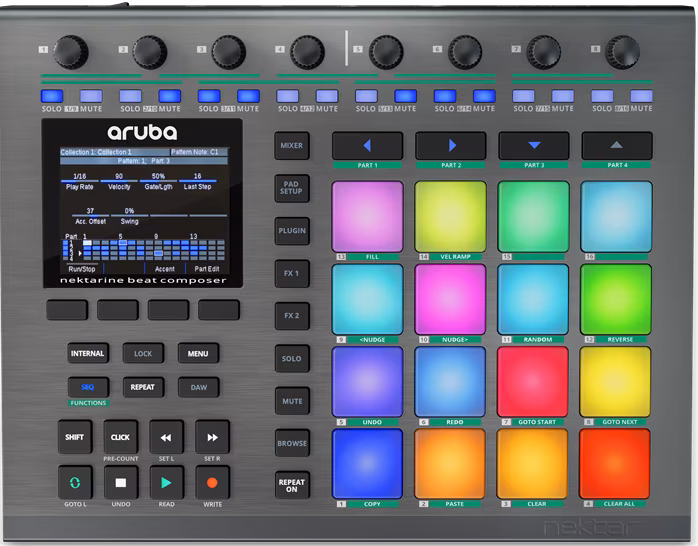Toggle MUTE for channel 5/13
This screenshot has width=698, height=546.
pos(406,96)
